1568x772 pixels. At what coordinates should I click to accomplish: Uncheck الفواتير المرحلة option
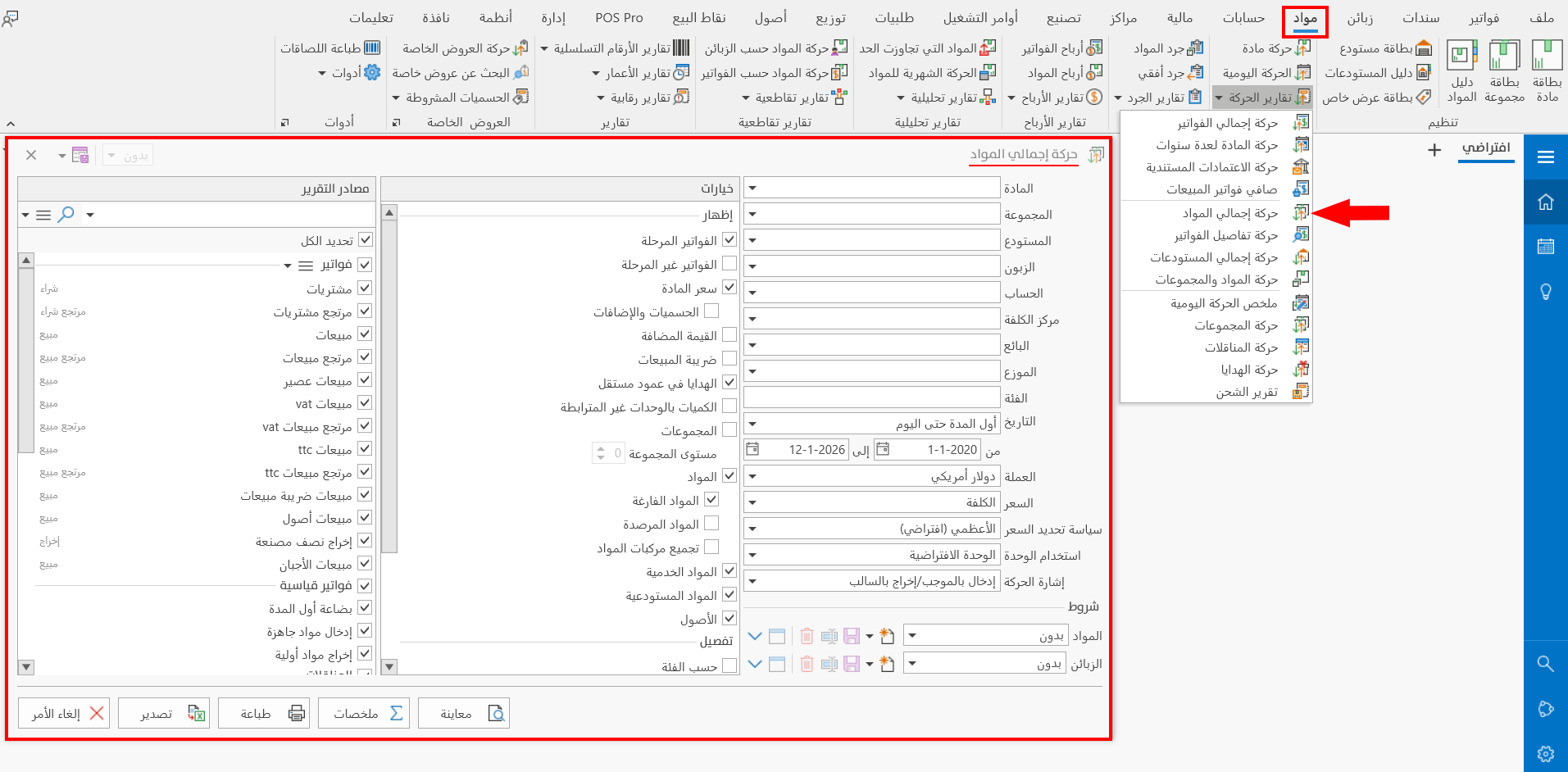point(728,239)
